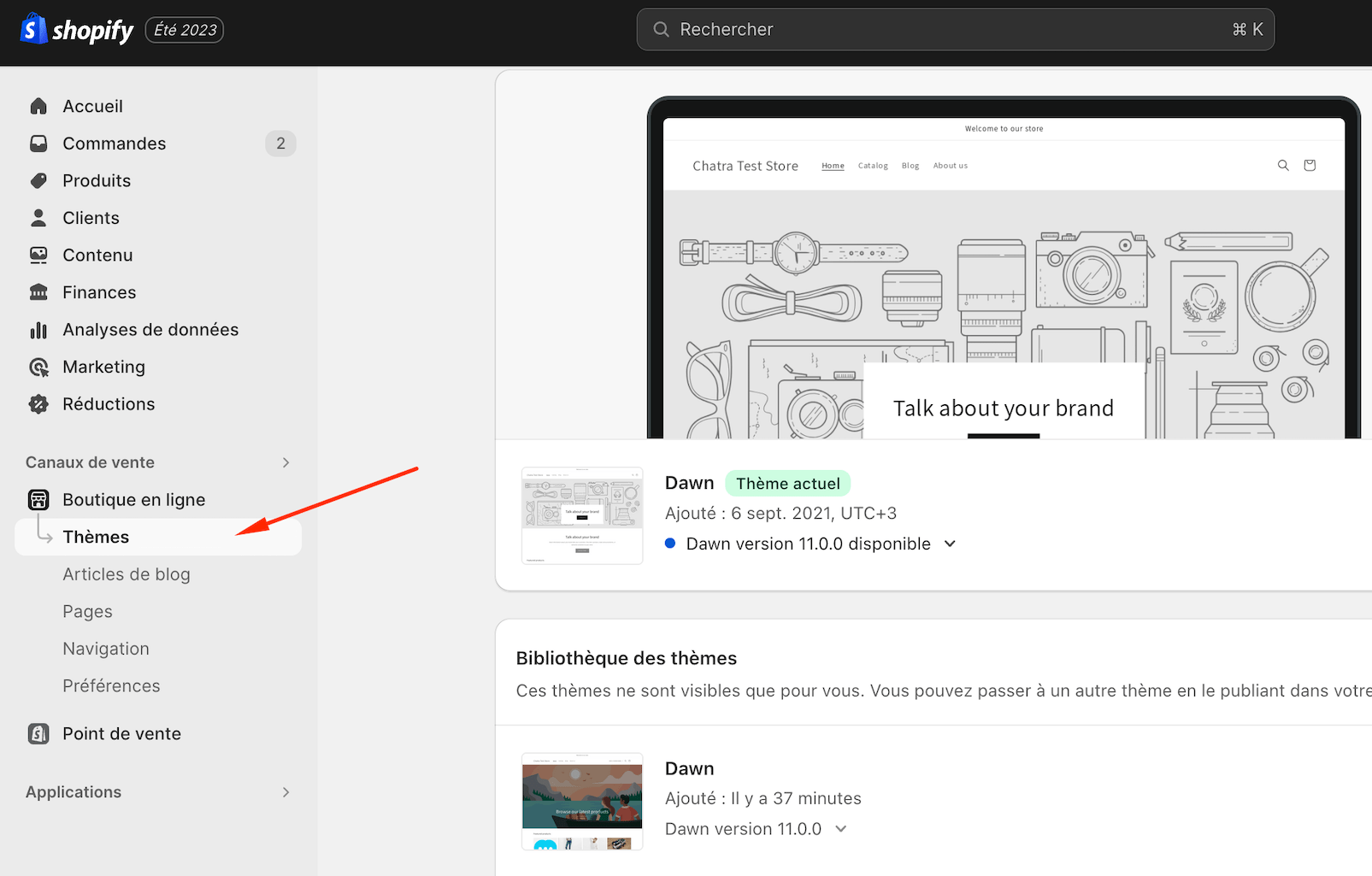Expand the Applications section chevron
This screenshot has height=876, width=1372.
(286, 792)
